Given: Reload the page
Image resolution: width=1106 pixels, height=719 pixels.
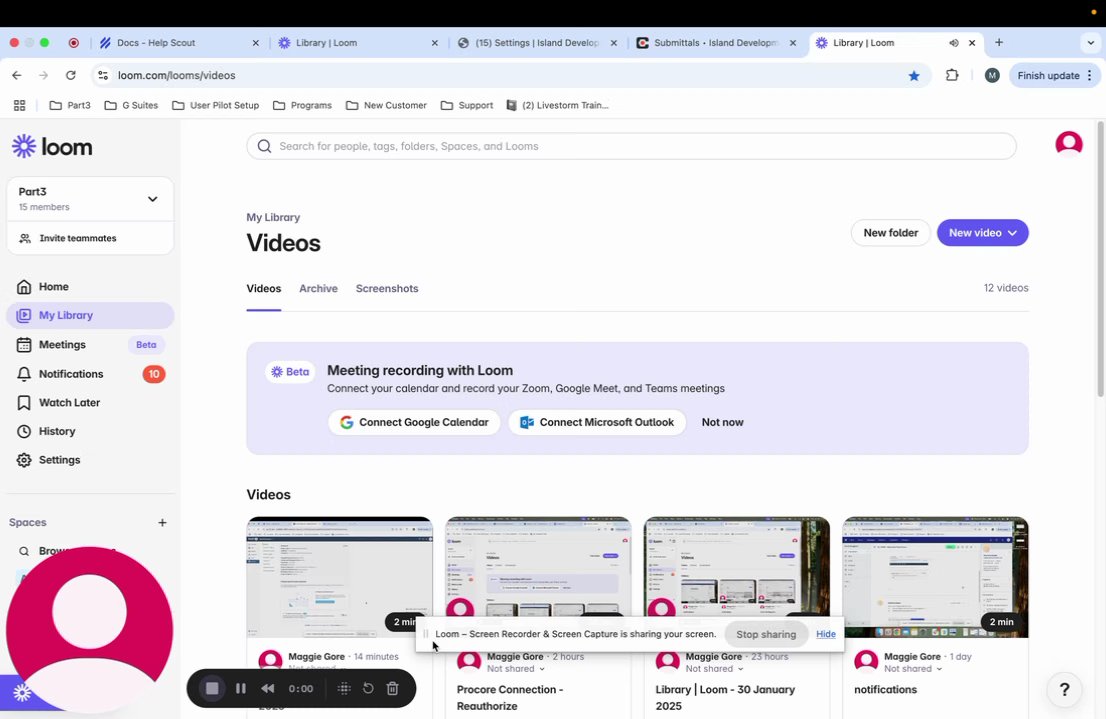Looking at the screenshot, I should point(71,75).
